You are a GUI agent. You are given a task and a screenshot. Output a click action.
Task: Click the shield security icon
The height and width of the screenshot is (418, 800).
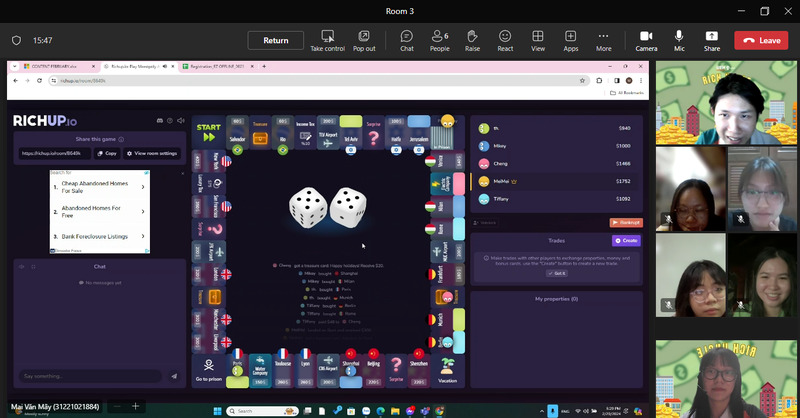(16, 40)
